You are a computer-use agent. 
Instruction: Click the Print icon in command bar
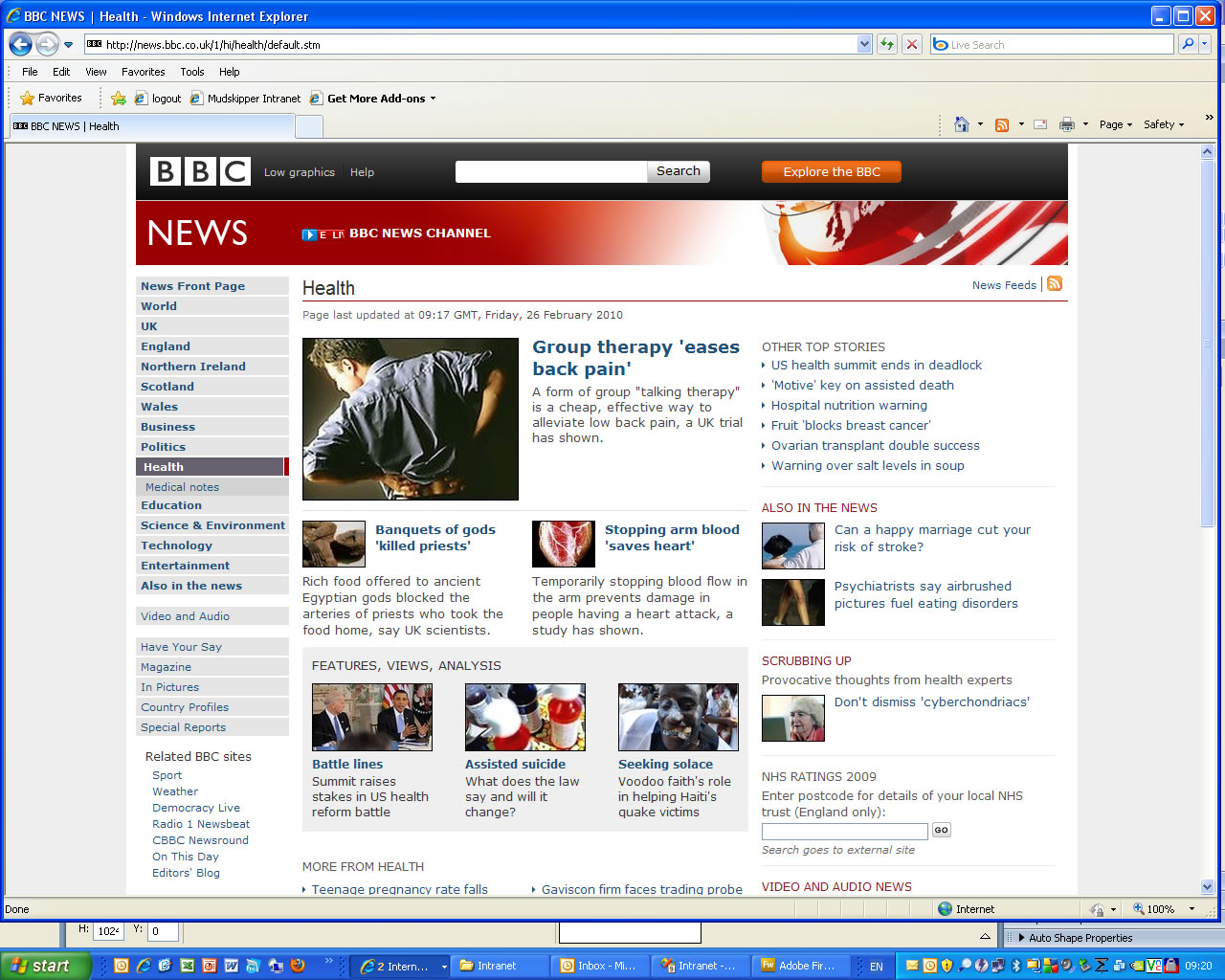click(x=1067, y=124)
